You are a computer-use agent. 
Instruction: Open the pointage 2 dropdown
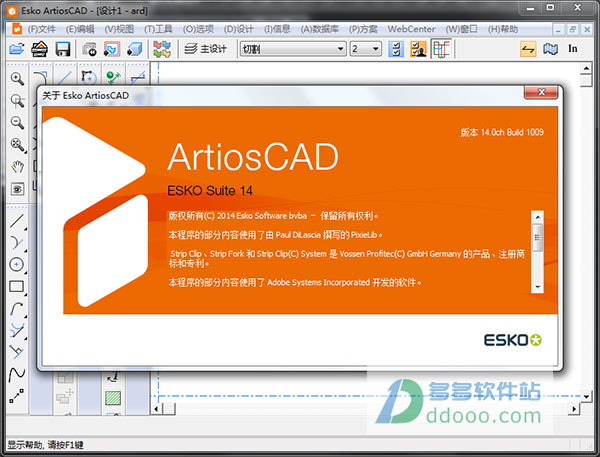click(365, 49)
